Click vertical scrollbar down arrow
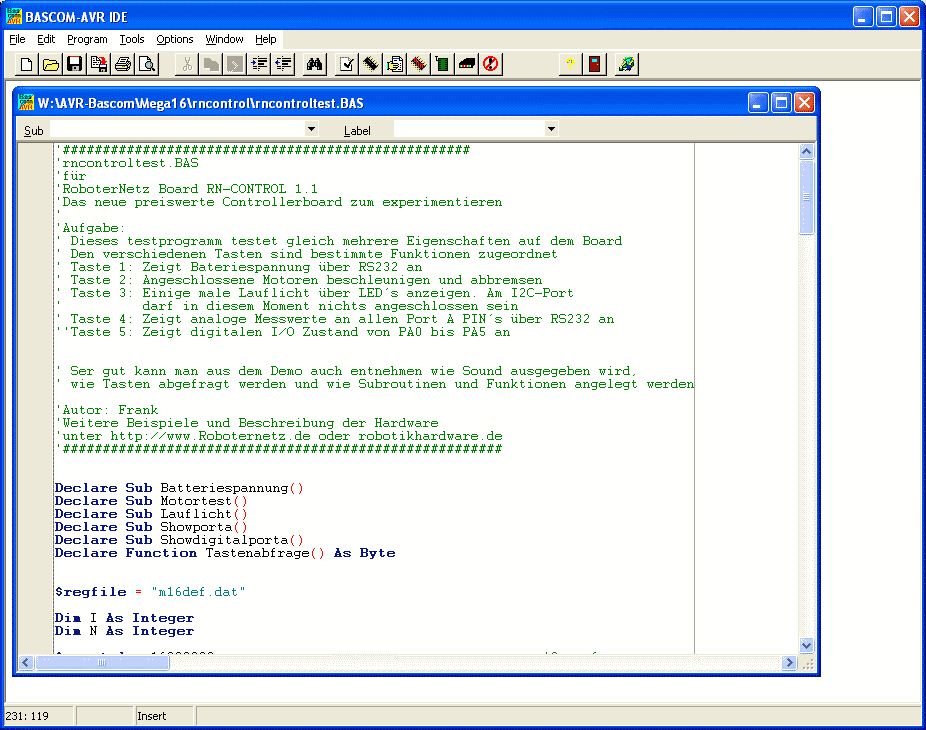Screen dimensions: 926x730 [807, 646]
